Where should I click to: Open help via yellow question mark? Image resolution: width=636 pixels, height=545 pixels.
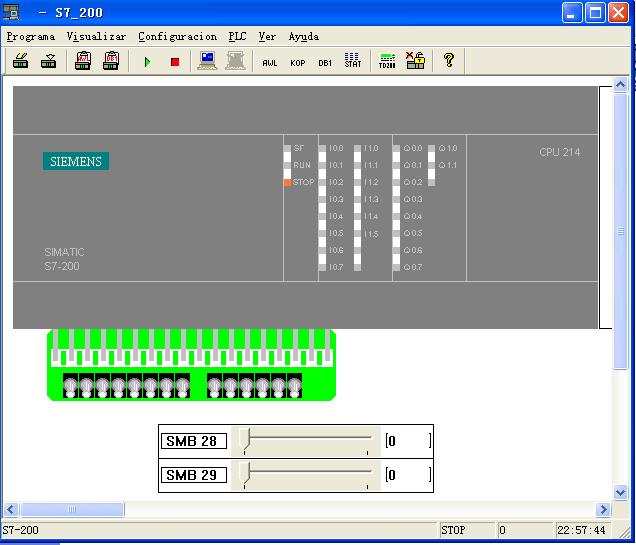click(449, 60)
